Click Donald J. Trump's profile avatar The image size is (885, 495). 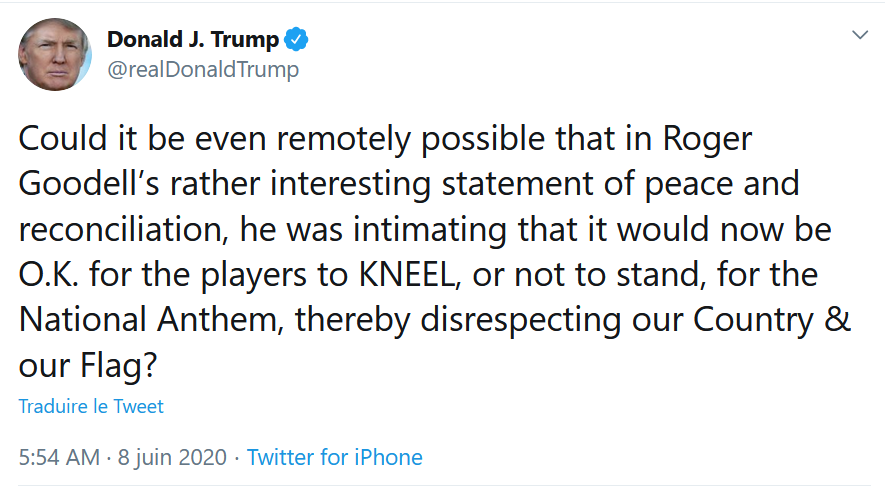tap(56, 54)
